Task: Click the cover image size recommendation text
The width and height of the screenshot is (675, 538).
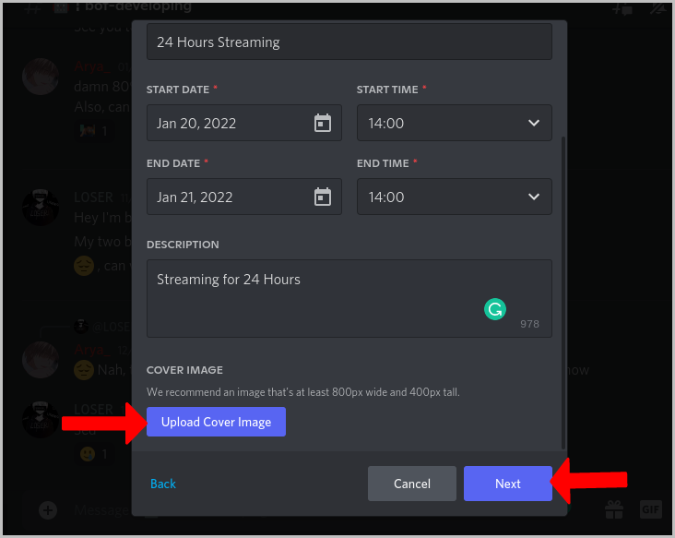Action: [303, 392]
